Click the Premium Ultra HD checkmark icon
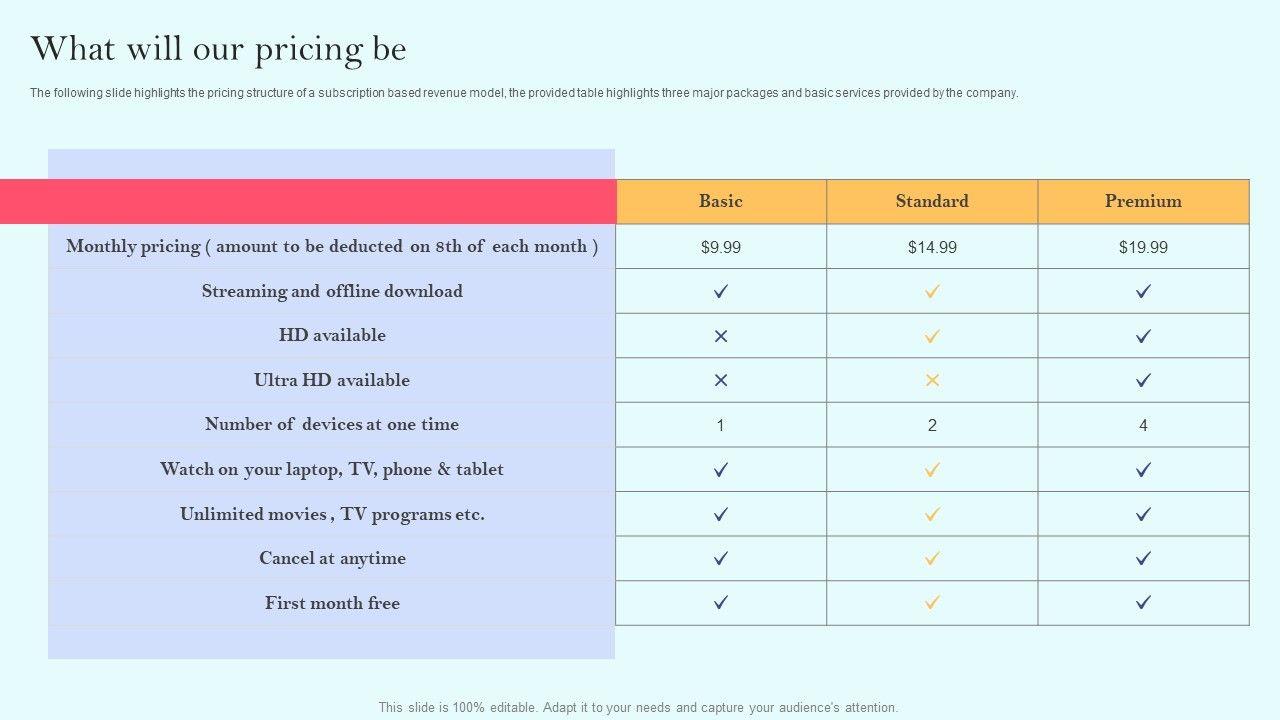The height and width of the screenshot is (720, 1280). pyautogui.click(x=1143, y=380)
